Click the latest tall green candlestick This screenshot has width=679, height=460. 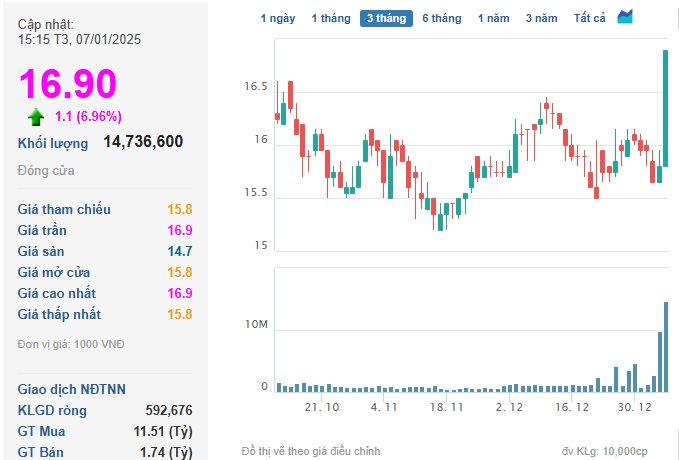tap(666, 108)
